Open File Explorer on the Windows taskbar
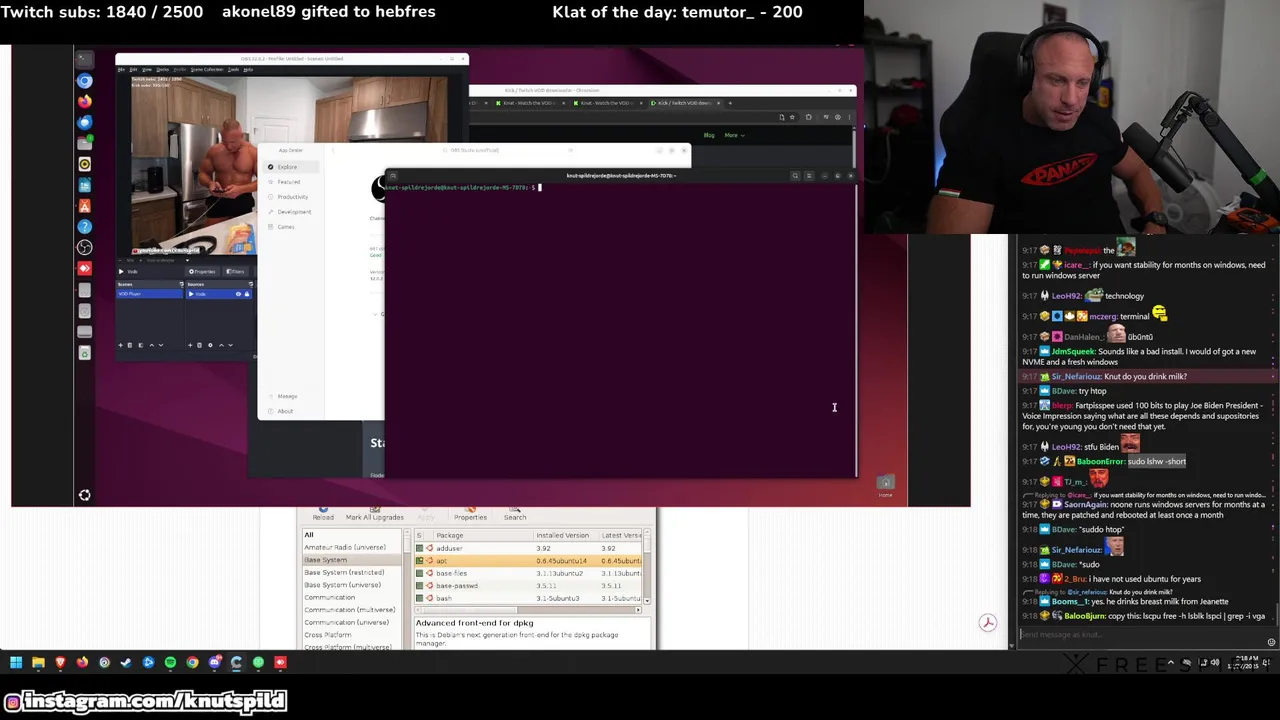1280x720 pixels. [x=38, y=662]
